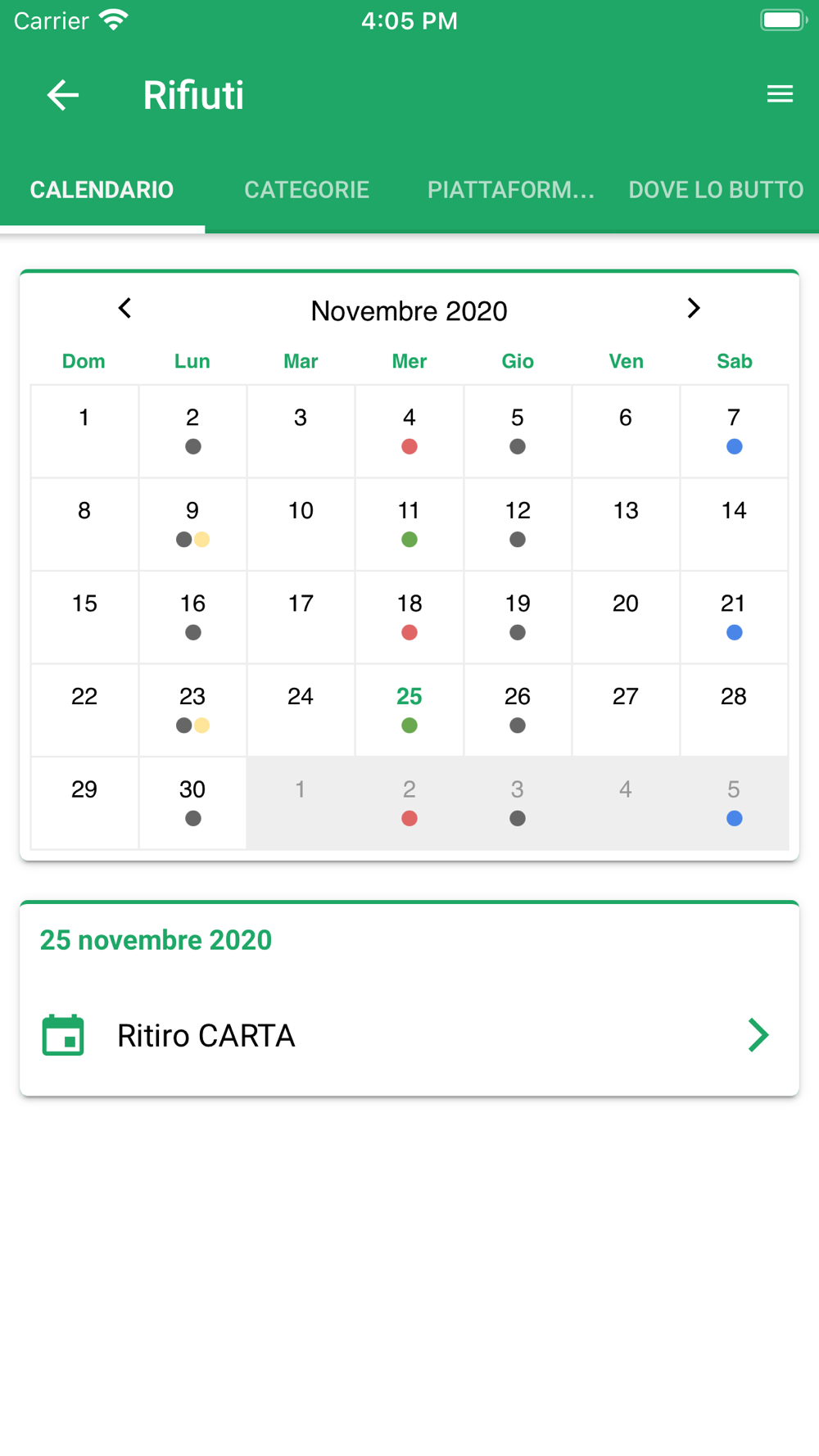Open the DOVE LO BUTTO tab
Image resolution: width=819 pixels, height=1456 pixels.
[x=716, y=190]
